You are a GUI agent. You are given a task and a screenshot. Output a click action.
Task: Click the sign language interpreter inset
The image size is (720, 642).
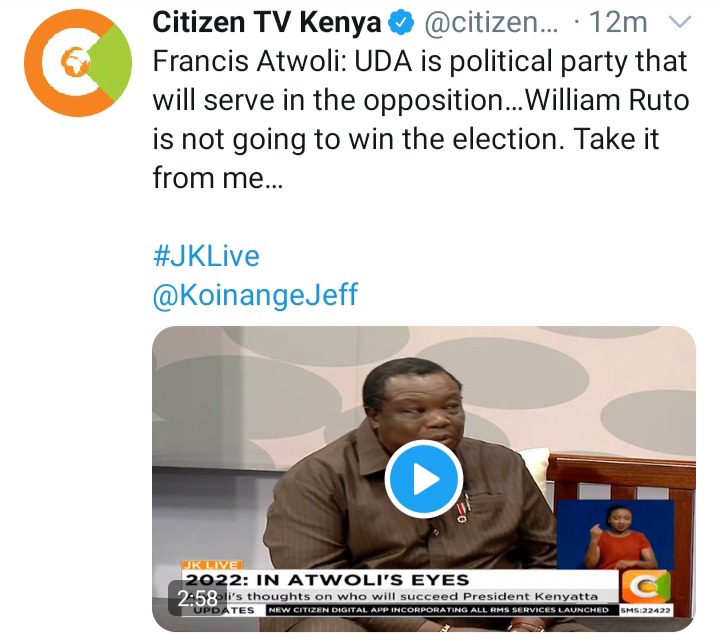(615, 535)
